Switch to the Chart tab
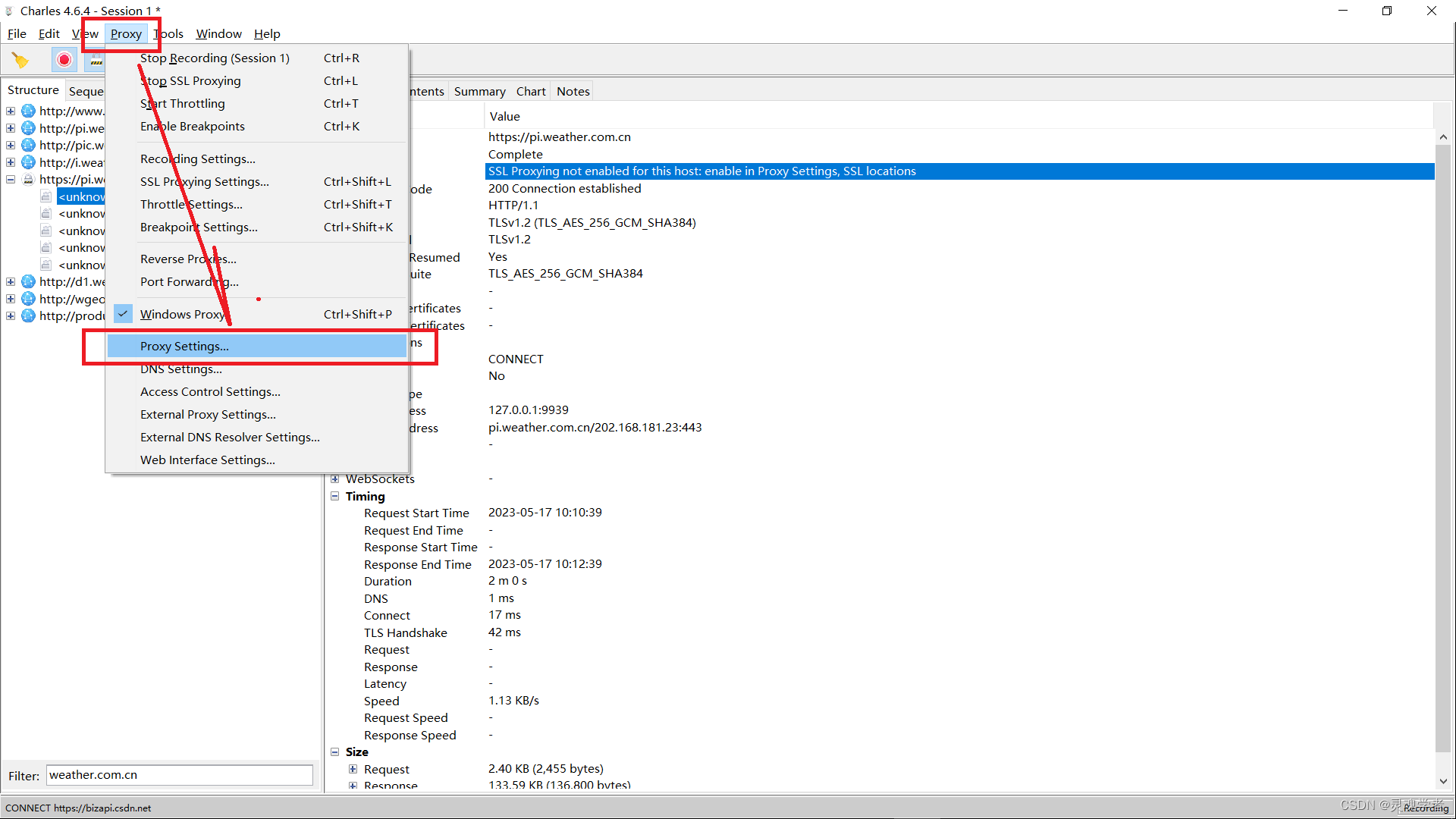 531,92
